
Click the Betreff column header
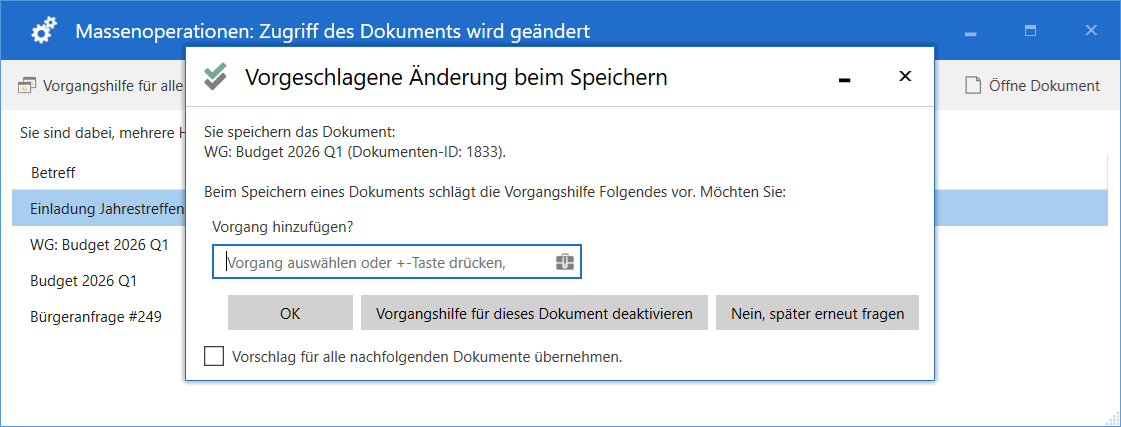point(53,172)
